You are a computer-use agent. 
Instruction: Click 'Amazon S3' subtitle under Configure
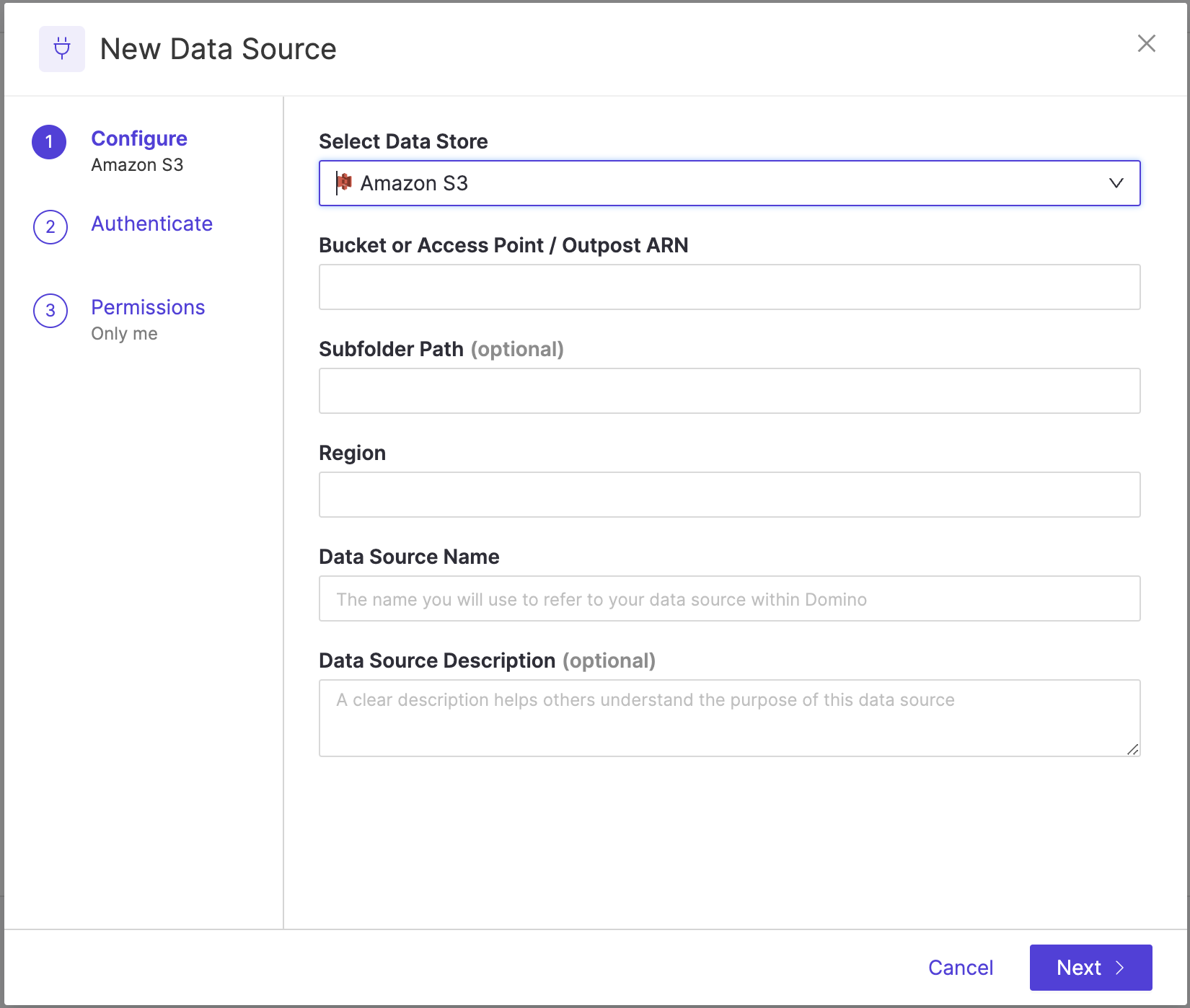137,165
